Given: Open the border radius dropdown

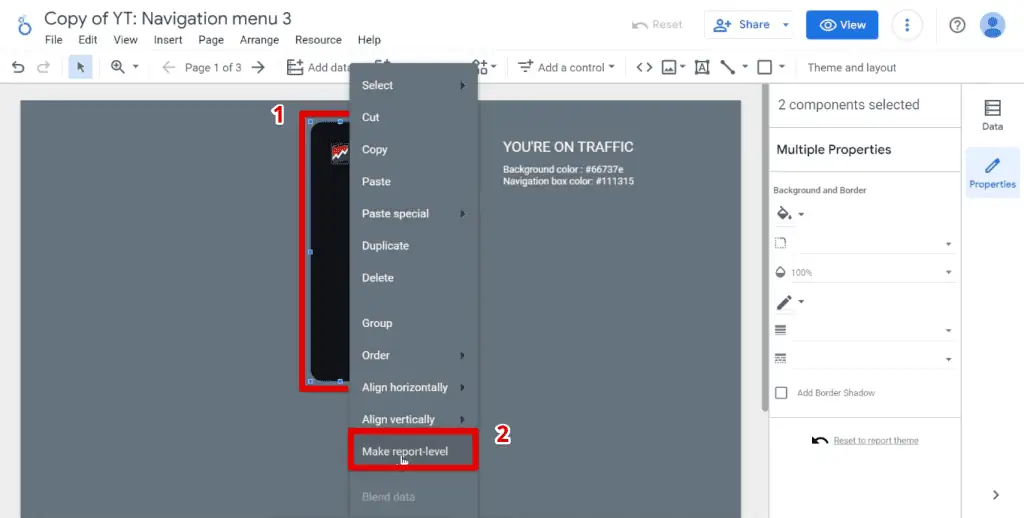Looking at the screenshot, I should [x=948, y=244].
